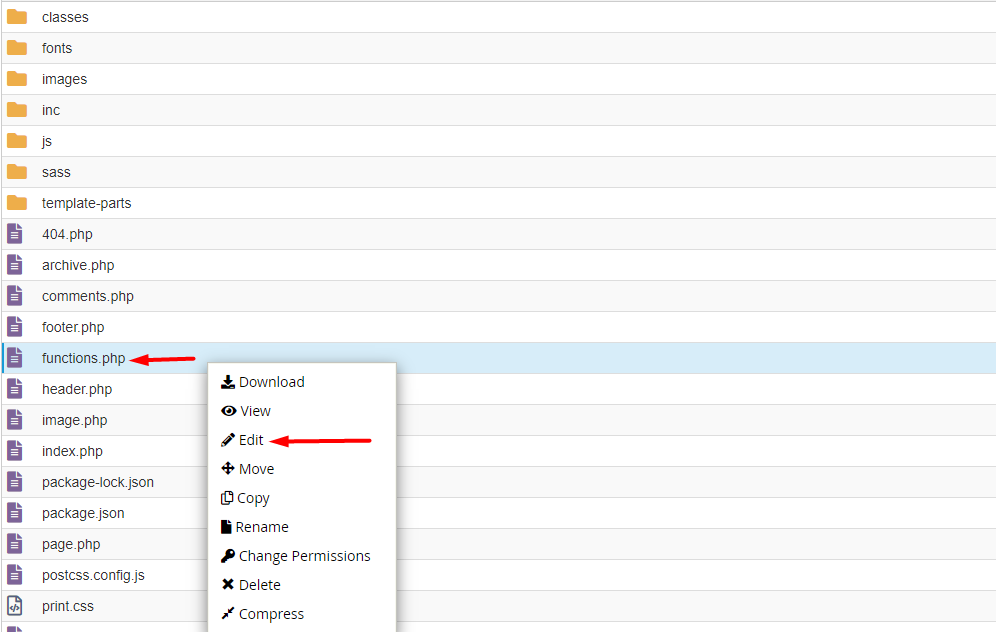996x632 pixels.
Task: Select the image.php file name
Action: [74, 420]
